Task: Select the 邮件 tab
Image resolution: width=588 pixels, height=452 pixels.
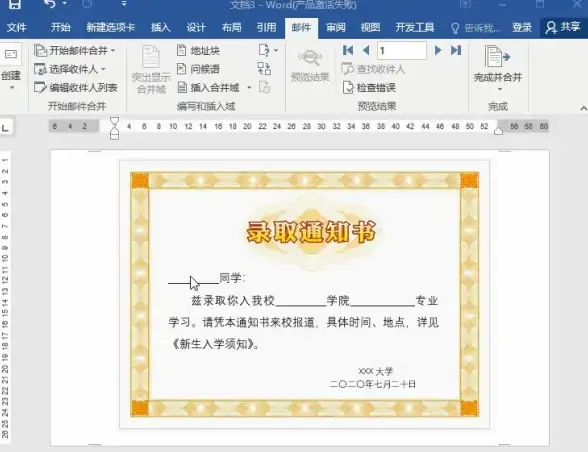Action: pos(301,27)
